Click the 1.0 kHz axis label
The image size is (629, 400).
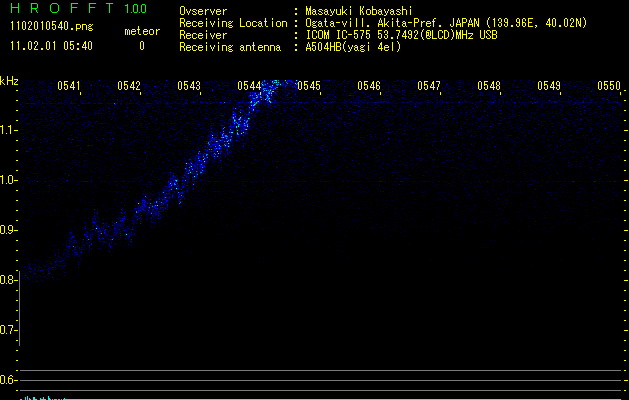[x=8, y=180]
